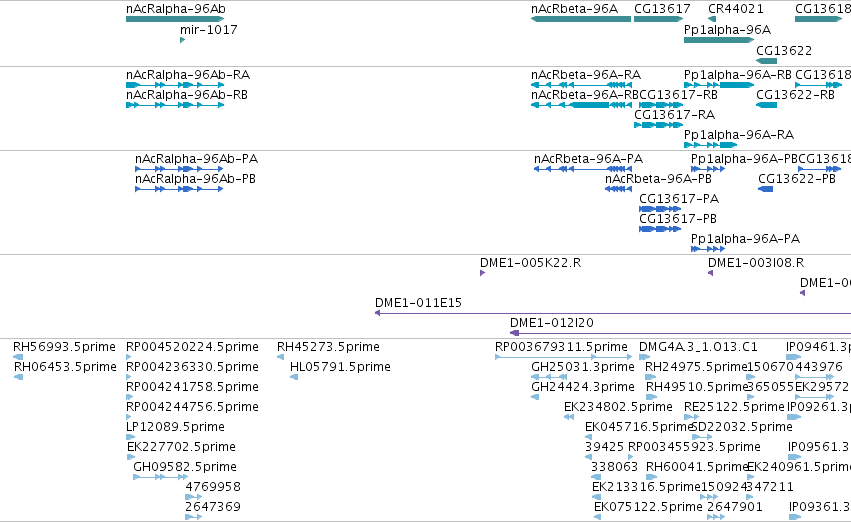851x522 pixels.
Task: Click the DME1-005K22.R label
Action: pos(530,263)
